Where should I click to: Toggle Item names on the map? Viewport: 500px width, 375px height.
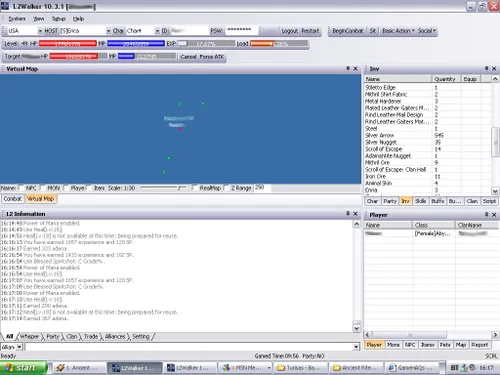pos(89,188)
